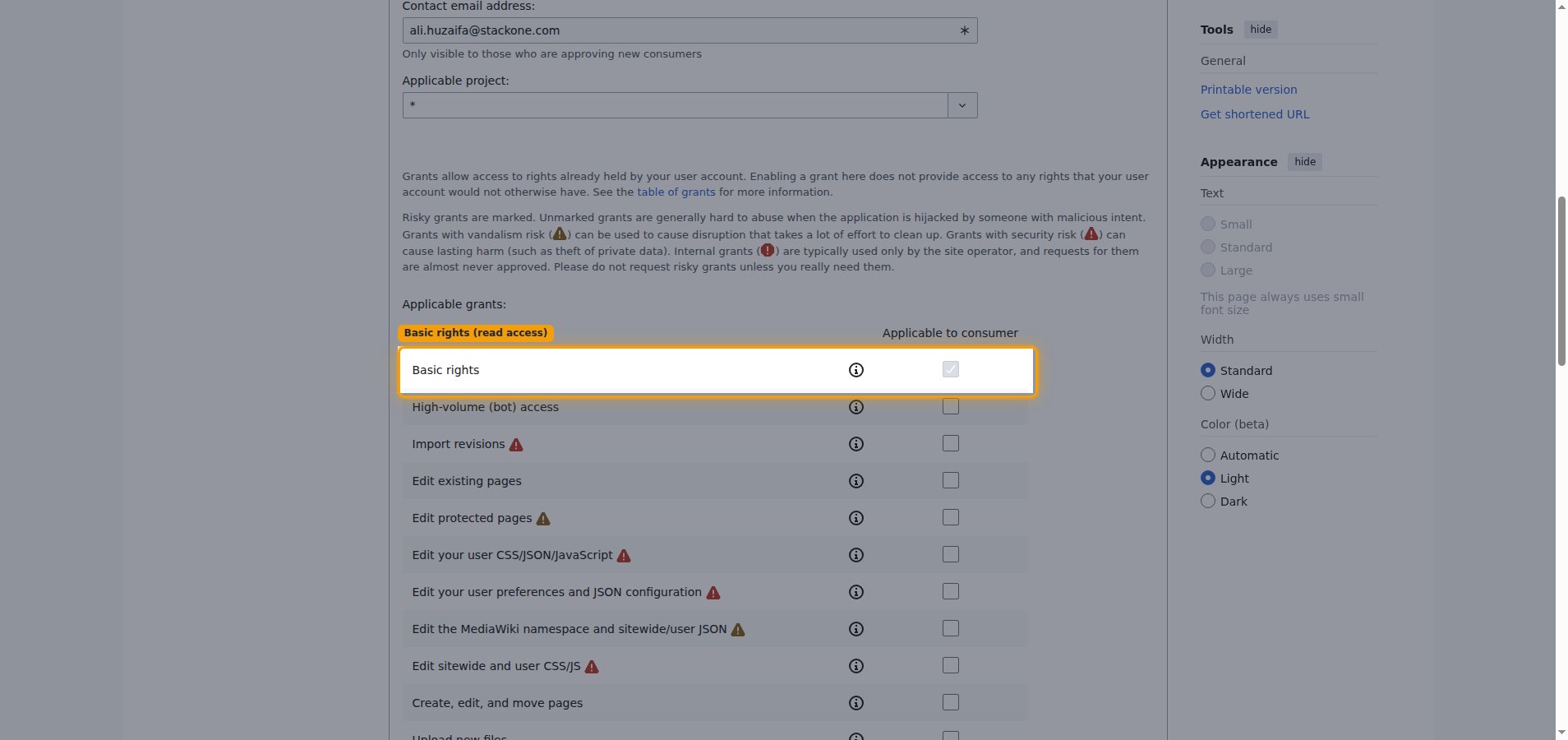Click the security risk legend icon in the paragraph
Image resolution: width=1568 pixels, height=740 pixels.
(x=1091, y=234)
